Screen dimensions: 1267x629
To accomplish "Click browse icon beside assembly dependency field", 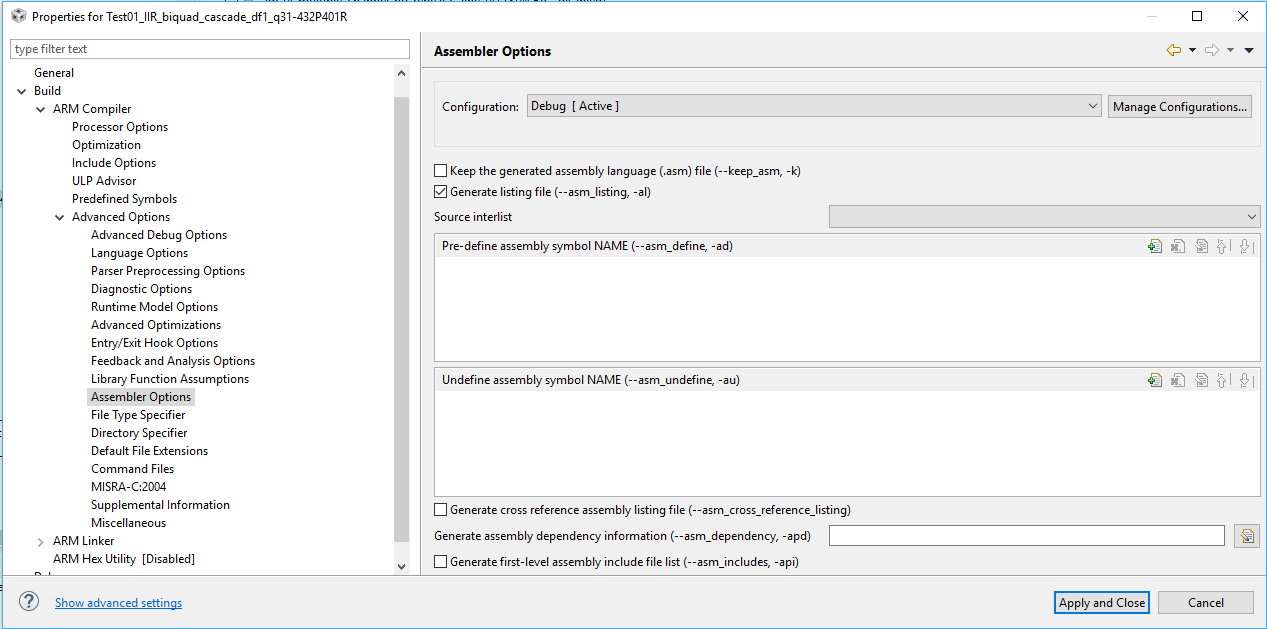I will pos(1246,536).
